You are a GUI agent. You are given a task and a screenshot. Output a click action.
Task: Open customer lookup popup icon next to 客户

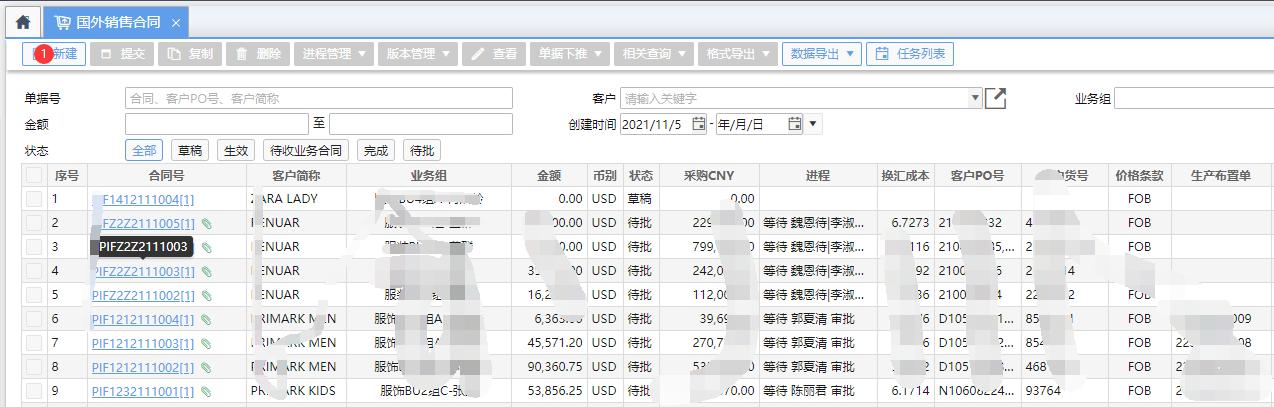click(996, 98)
